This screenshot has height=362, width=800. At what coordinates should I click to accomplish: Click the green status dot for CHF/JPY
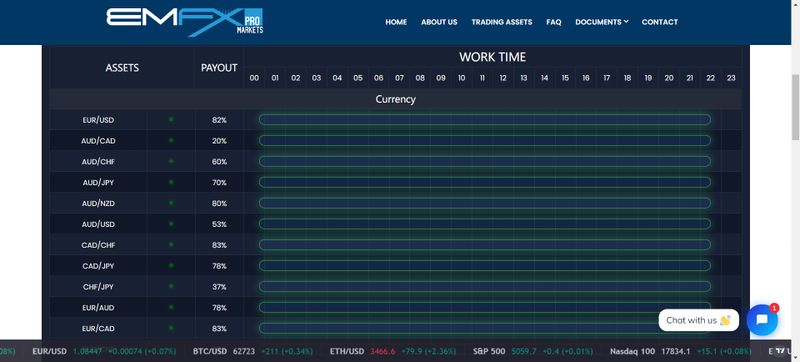click(x=171, y=287)
